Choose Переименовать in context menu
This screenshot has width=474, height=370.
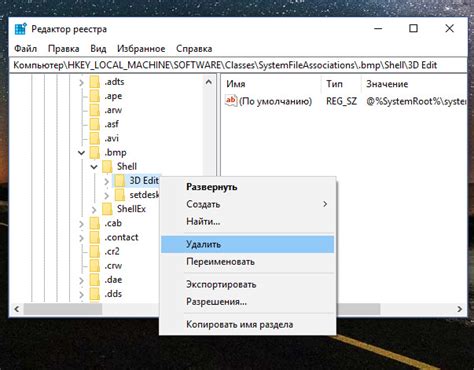(247, 262)
